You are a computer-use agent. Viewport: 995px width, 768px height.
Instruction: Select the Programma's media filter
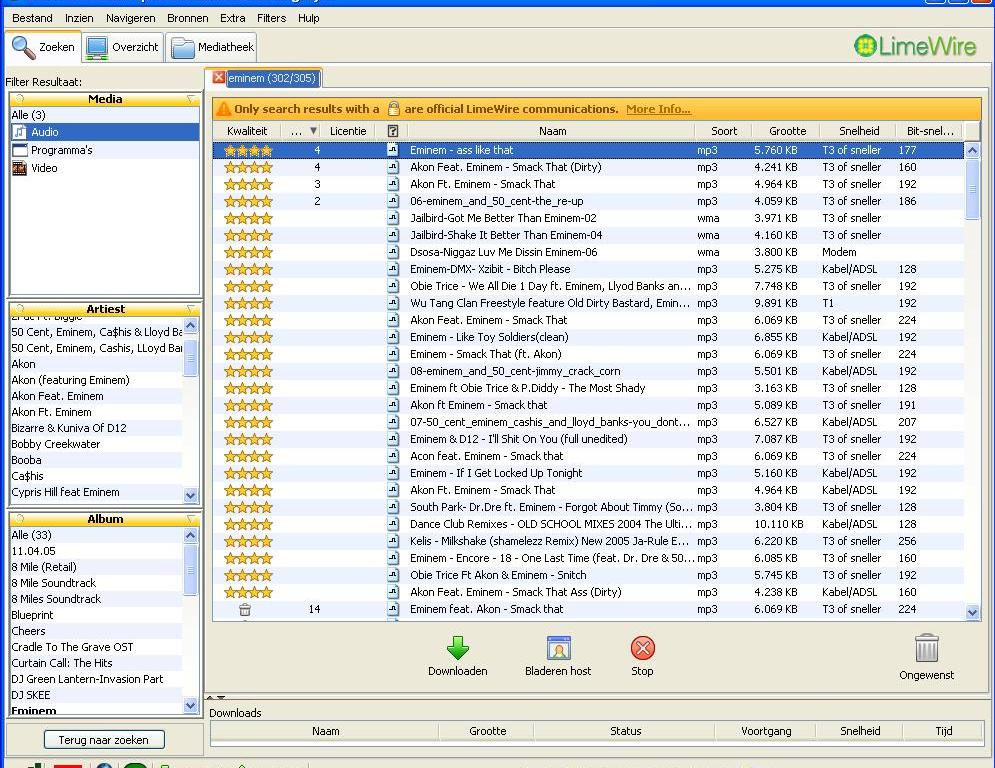[61, 150]
